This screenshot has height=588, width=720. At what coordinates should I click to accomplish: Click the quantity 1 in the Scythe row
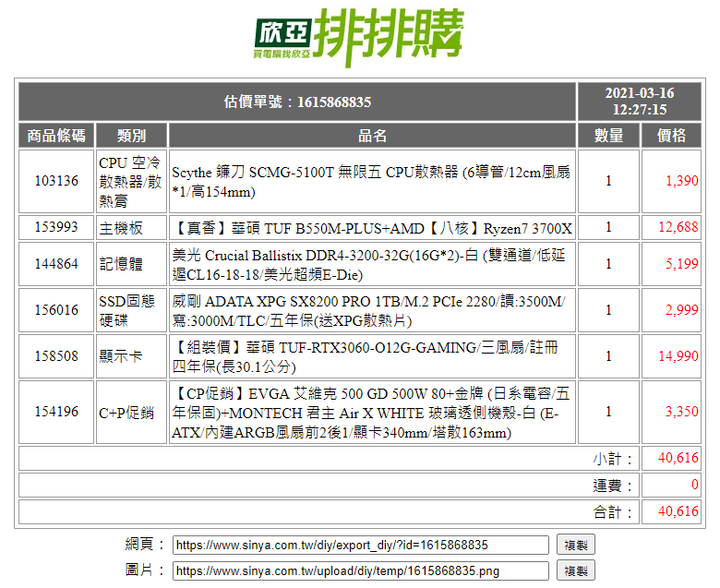(x=608, y=181)
